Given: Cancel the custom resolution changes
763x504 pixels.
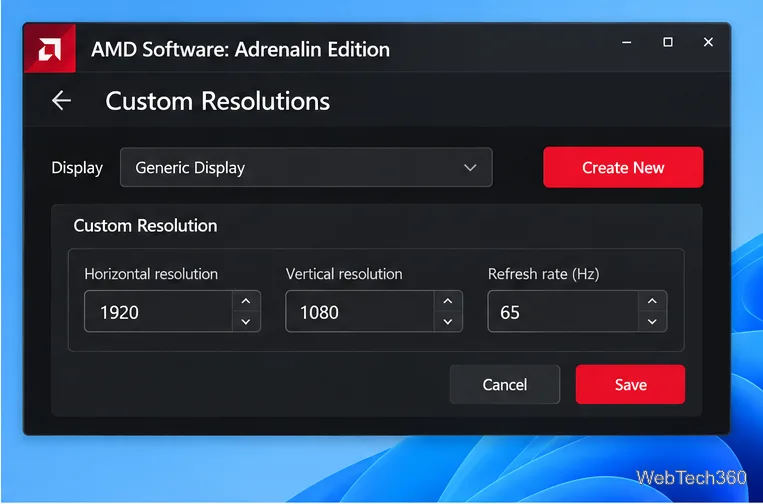Looking at the screenshot, I should (505, 384).
